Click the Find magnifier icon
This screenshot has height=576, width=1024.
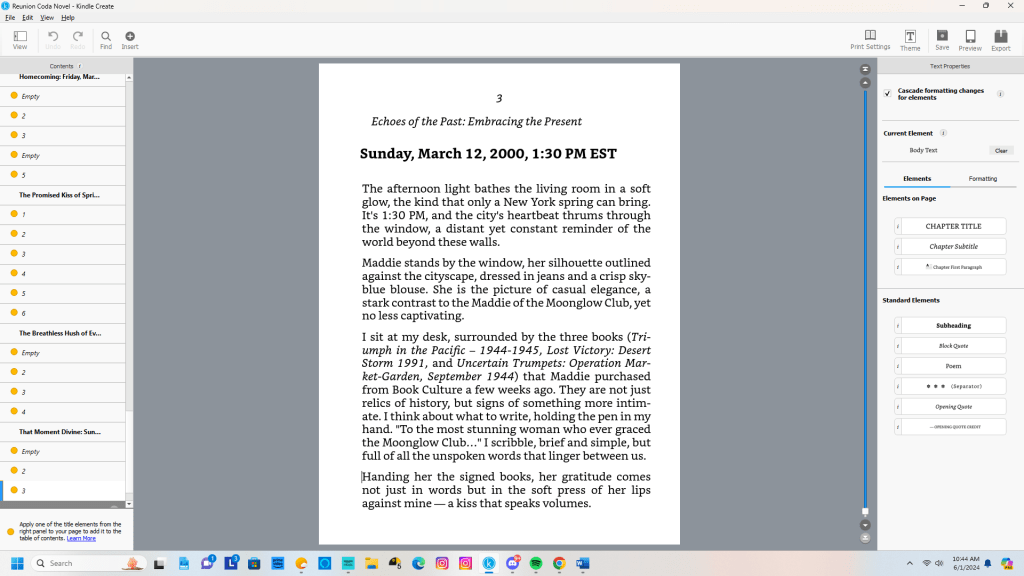pyautogui.click(x=106, y=40)
